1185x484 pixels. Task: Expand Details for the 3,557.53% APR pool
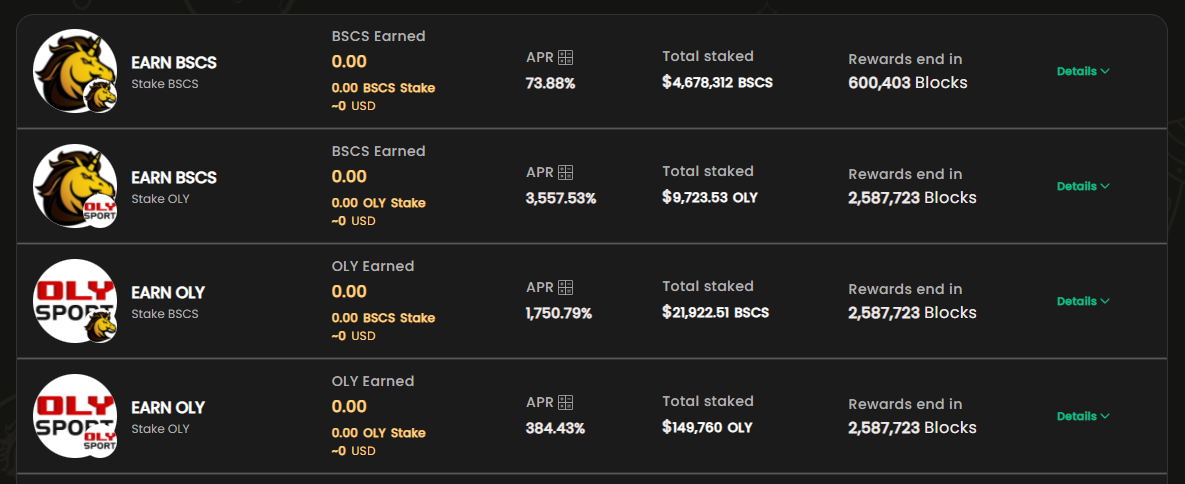coord(1083,186)
